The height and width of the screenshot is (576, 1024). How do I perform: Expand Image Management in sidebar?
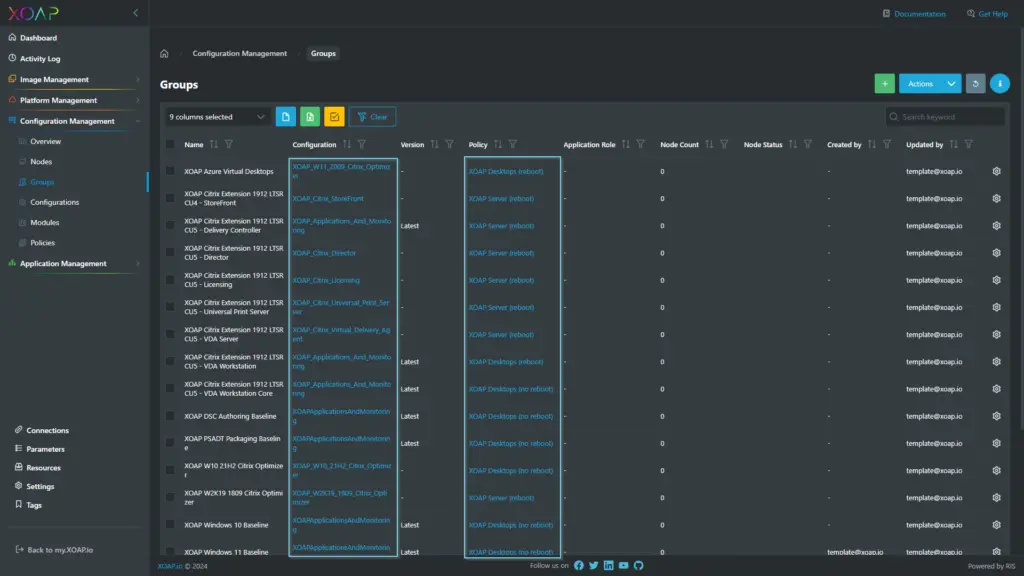tap(74, 80)
